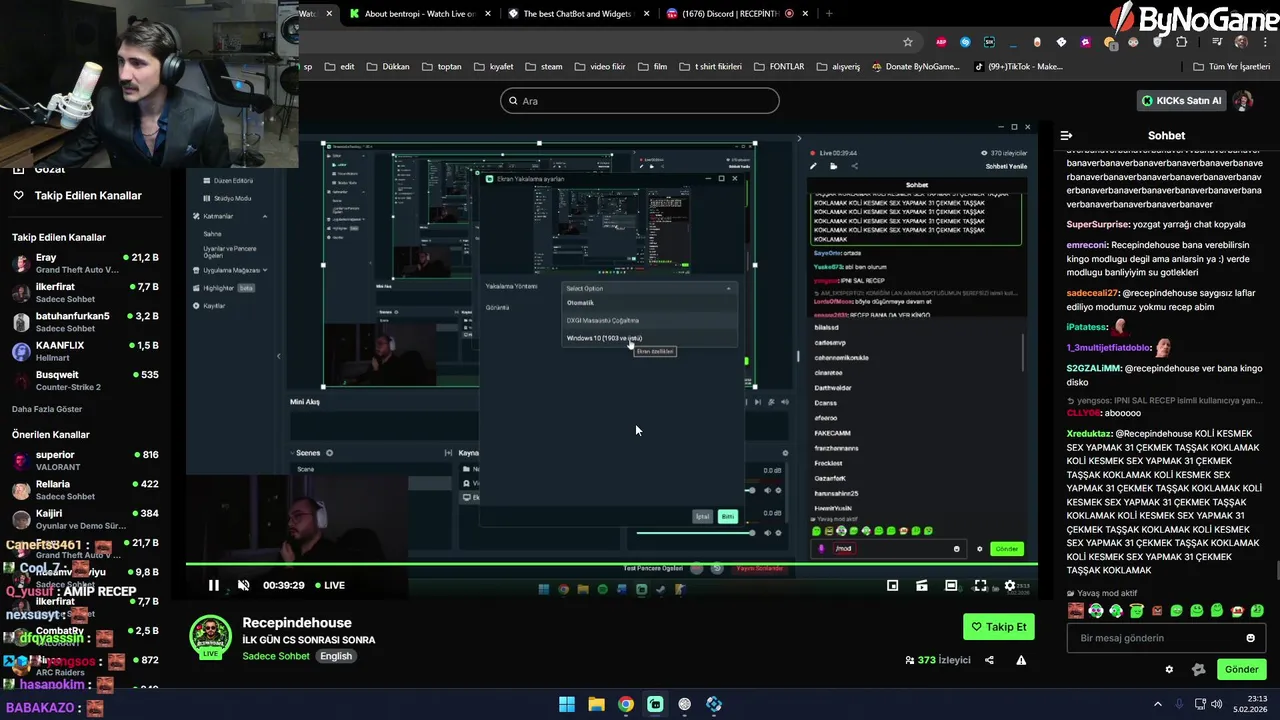Open the KICKs gift icon beside Gönder
The height and width of the screenshot is (720, 1280).
1199,669
